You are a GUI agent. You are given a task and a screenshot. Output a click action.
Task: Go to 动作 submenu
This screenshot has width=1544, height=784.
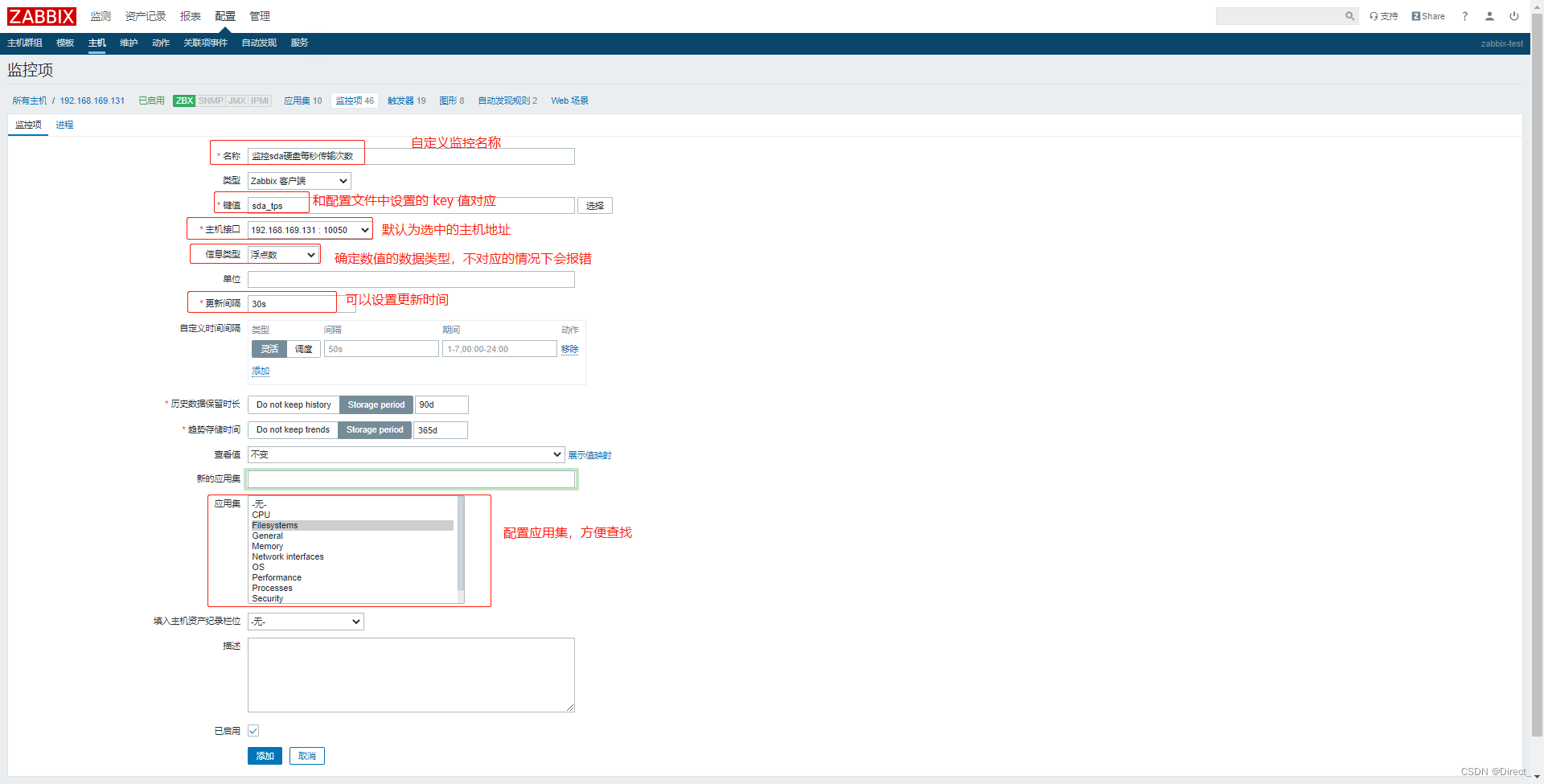[161, 43]
